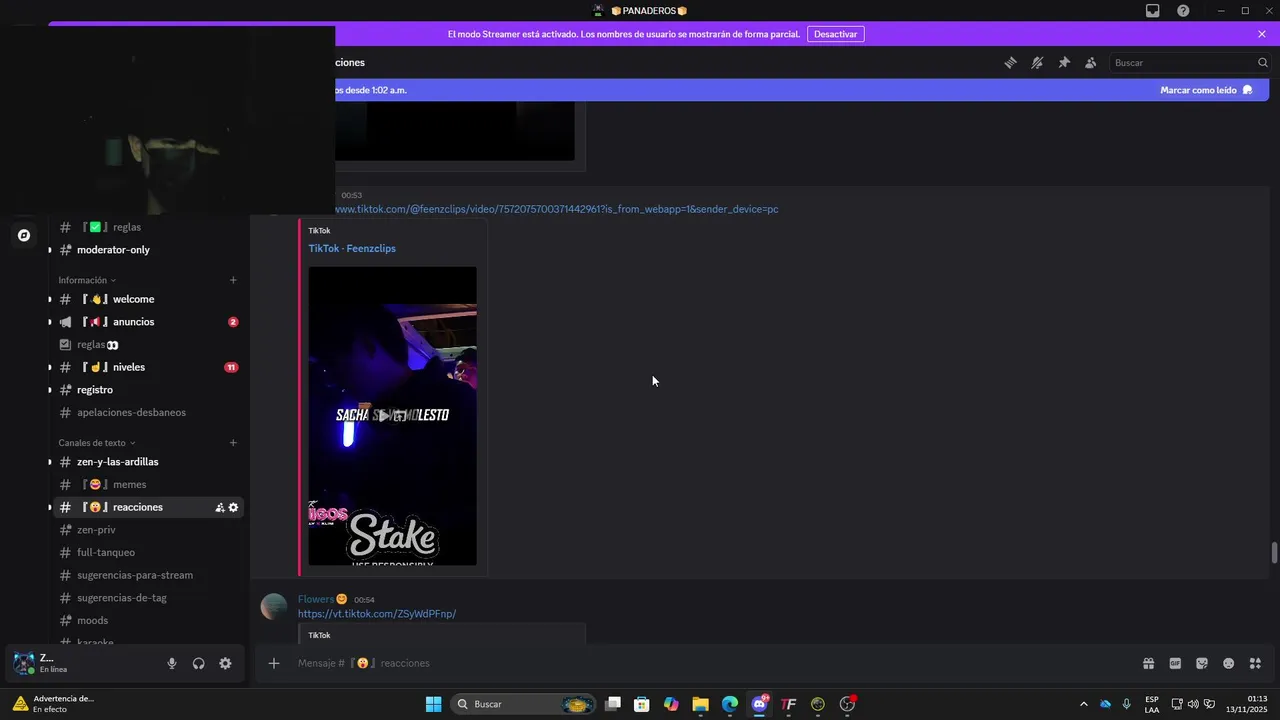Viewport: 1280px width, 720px height.
Task: Open the muted-bell notification settings icon
Action: pyautogui.click(x=1037, y=62)
